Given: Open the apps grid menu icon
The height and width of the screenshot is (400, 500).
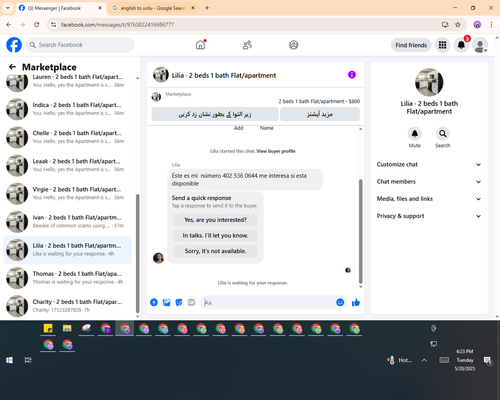Looking at the screenshot, I should pos(442,45).
